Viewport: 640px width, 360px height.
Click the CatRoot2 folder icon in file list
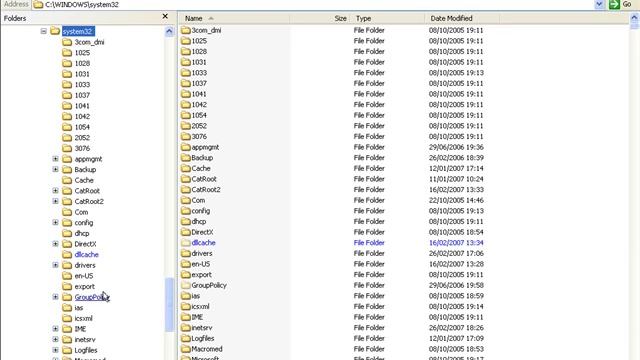(x=186, y=189)
